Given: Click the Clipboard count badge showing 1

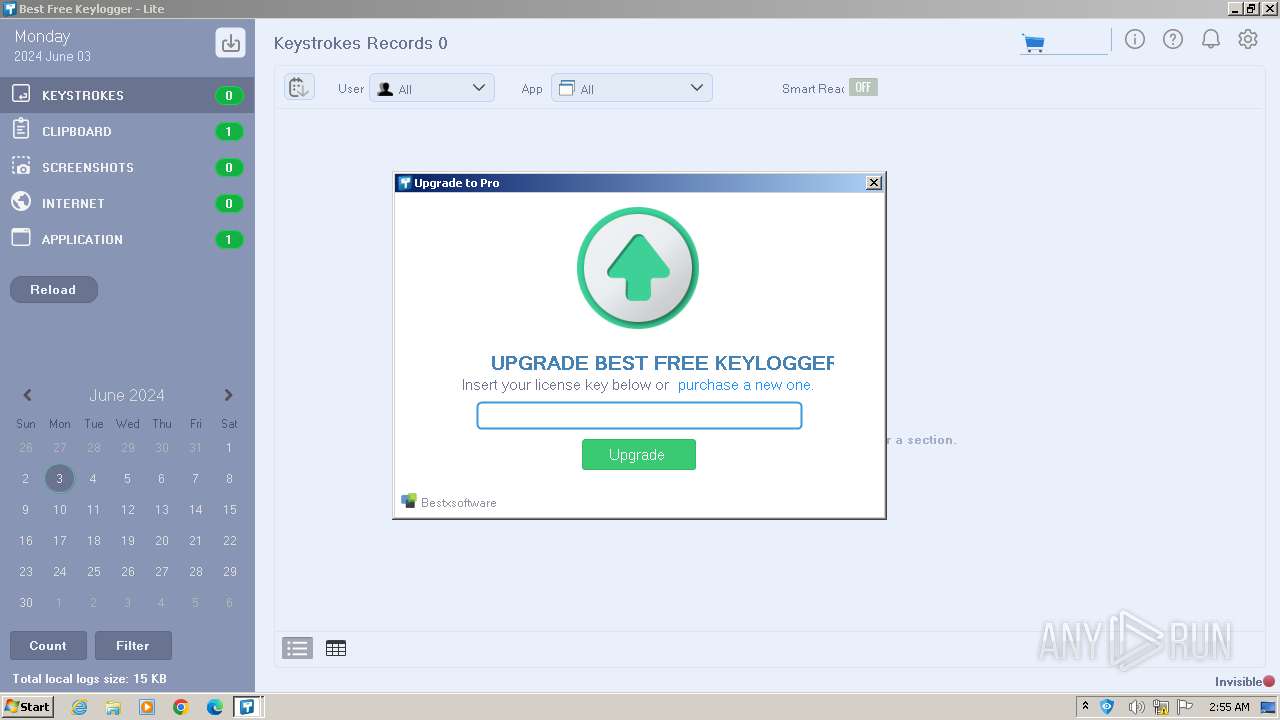Looking at the screenshot, I should click(229, 131).
